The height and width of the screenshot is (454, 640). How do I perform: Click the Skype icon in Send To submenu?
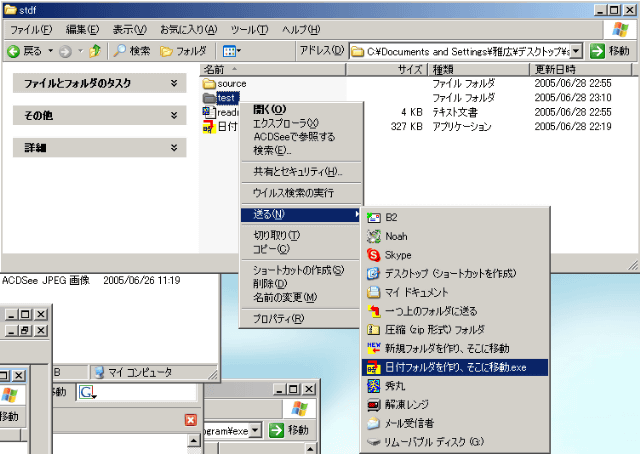(x=375, y=255)
